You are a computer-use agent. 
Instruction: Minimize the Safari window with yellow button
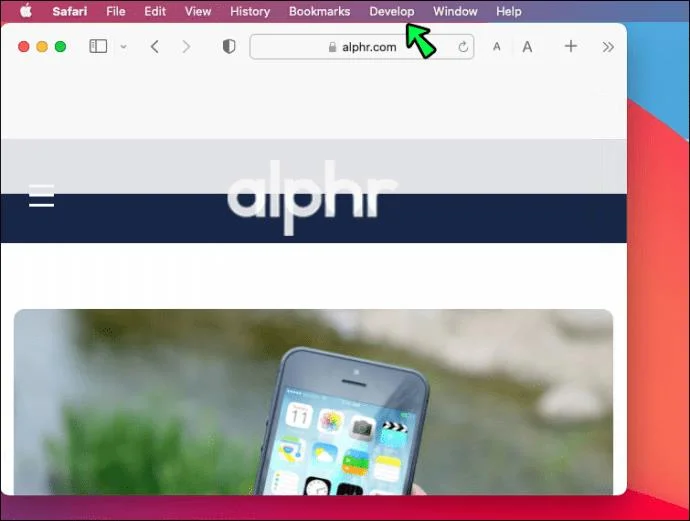pyautogui.click(x=42, y=46)
